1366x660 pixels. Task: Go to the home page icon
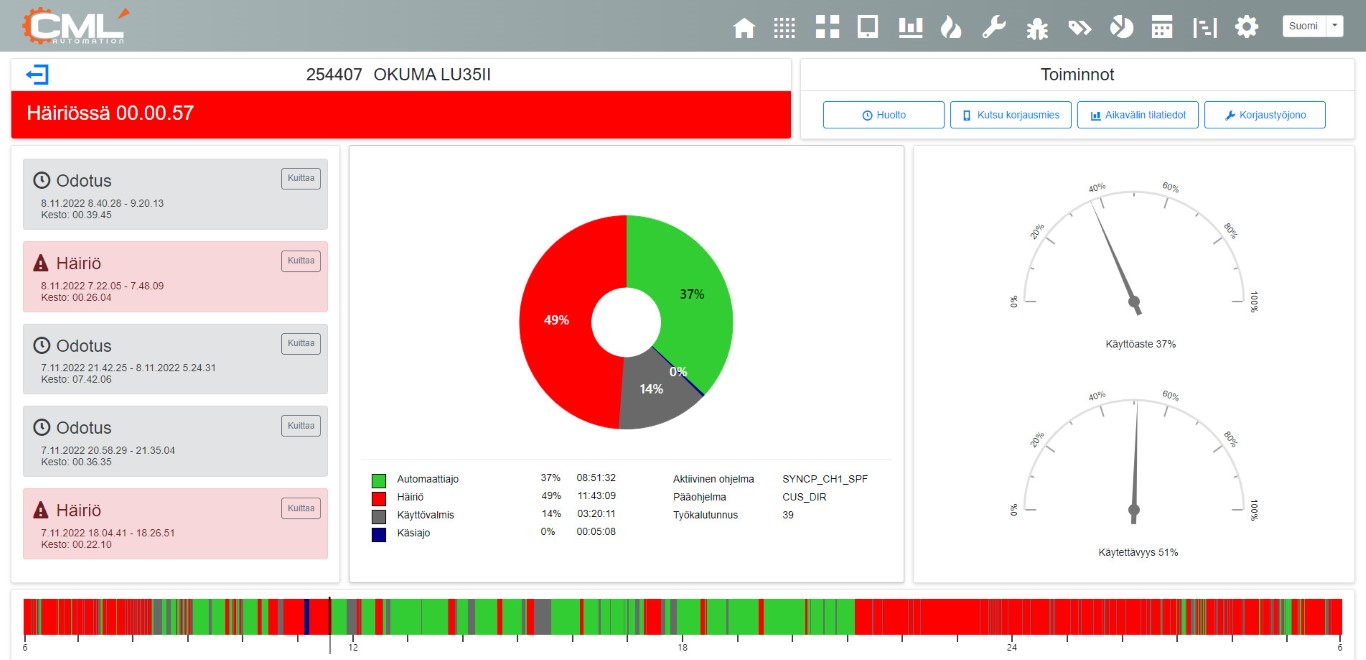tap(744, 27)
